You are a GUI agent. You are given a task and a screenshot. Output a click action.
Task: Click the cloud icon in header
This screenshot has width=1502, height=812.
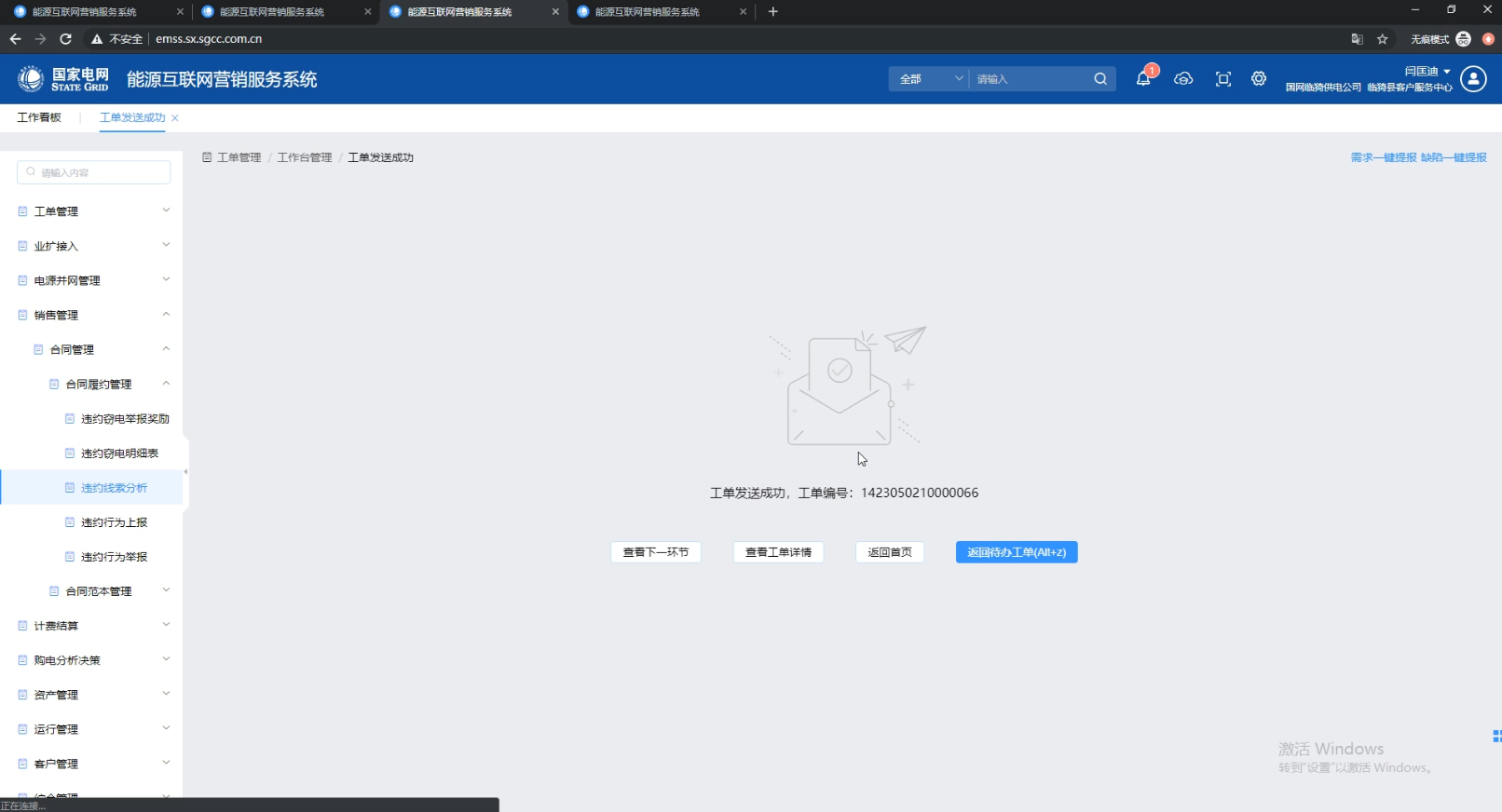pyautogui.click(x=1183, y=79)
